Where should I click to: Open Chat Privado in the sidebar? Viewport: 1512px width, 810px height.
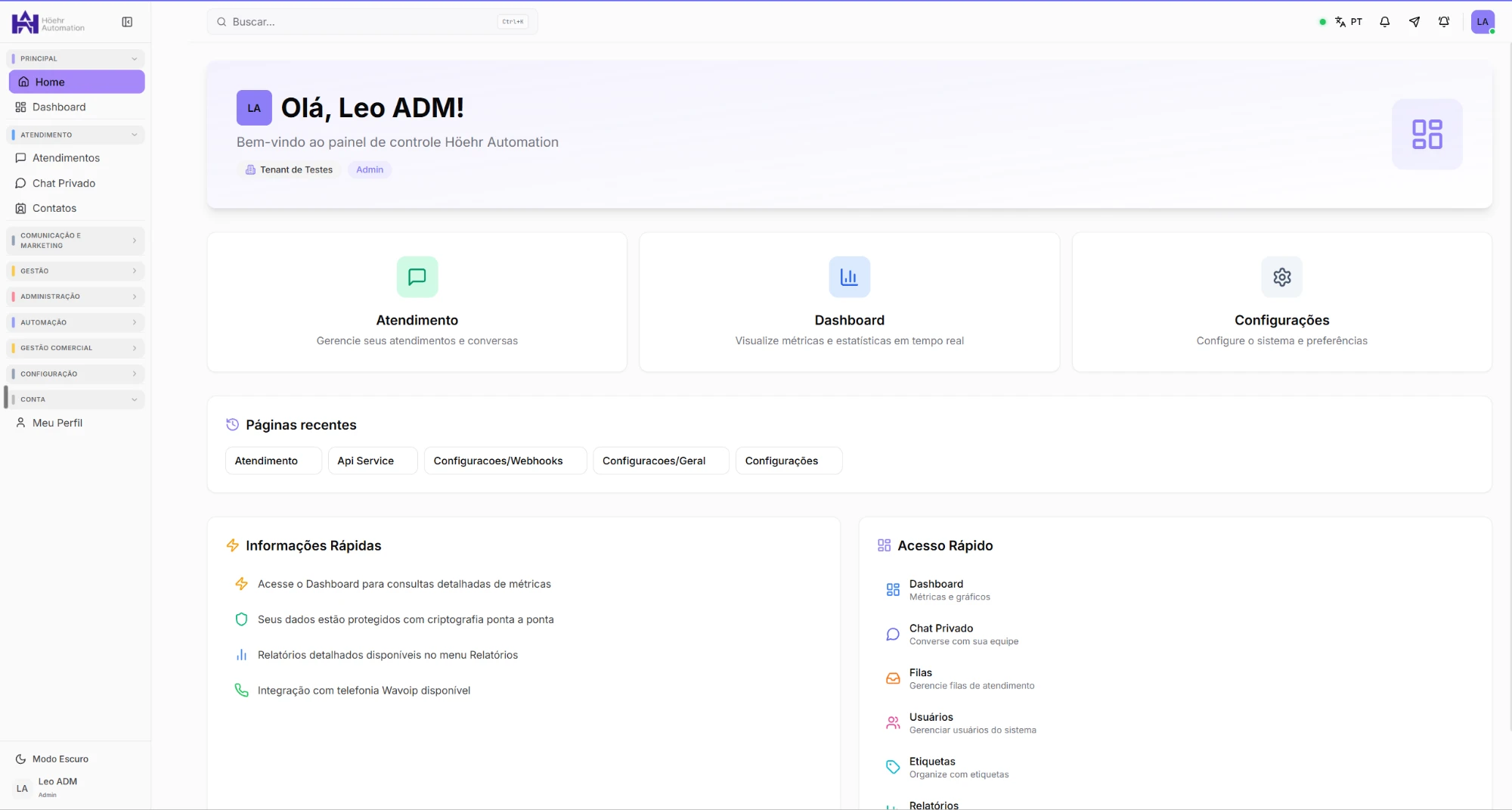[76, 183]
